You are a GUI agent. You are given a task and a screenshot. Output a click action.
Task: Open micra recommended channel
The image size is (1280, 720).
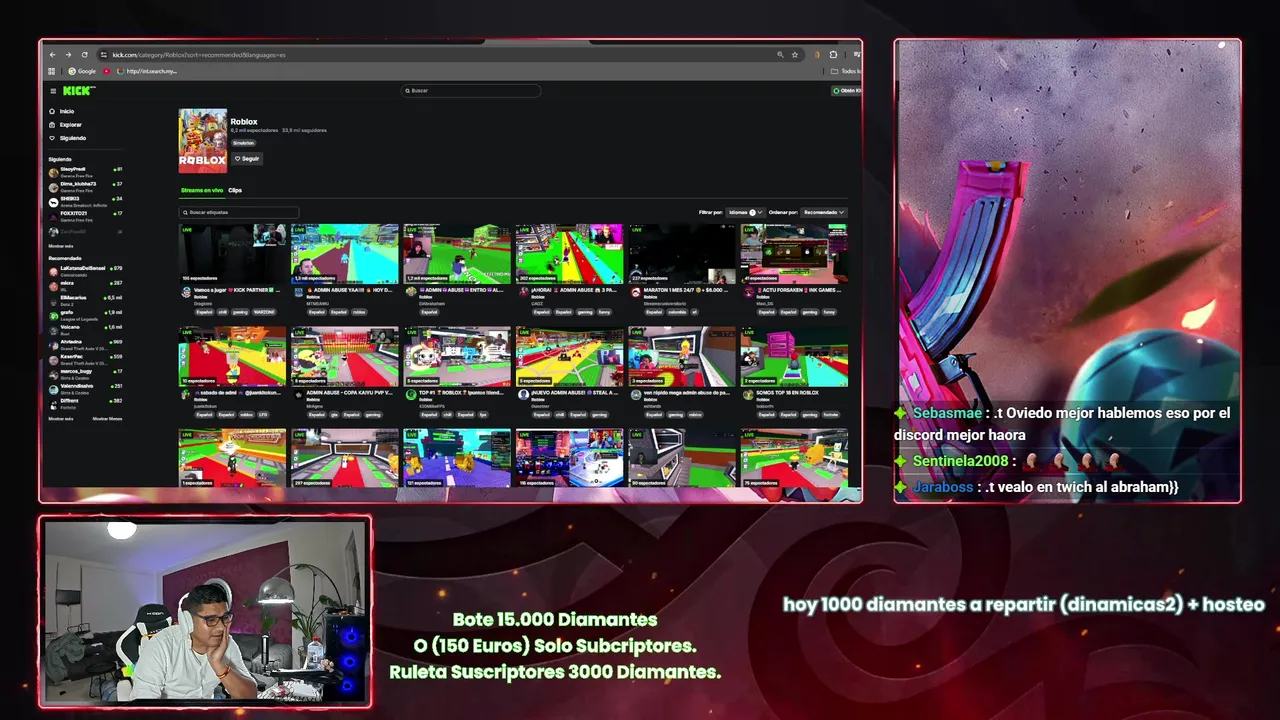[85, 285]
